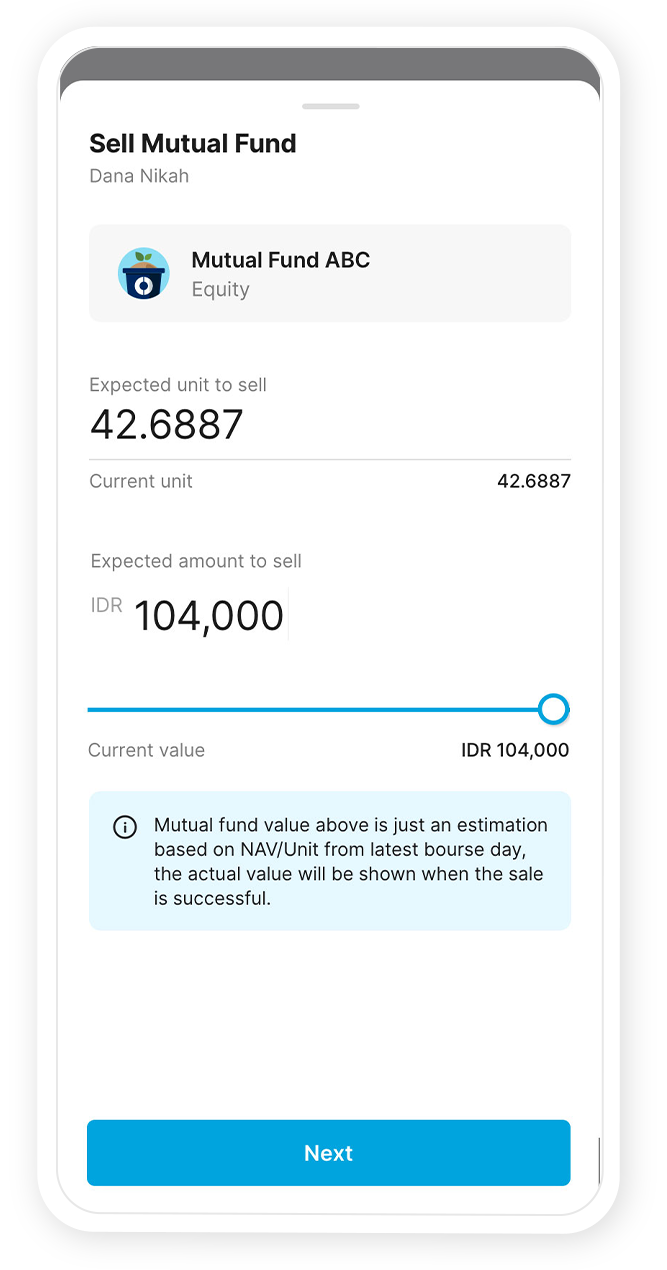Click the slider's circular handle

(x=553, y=709)
